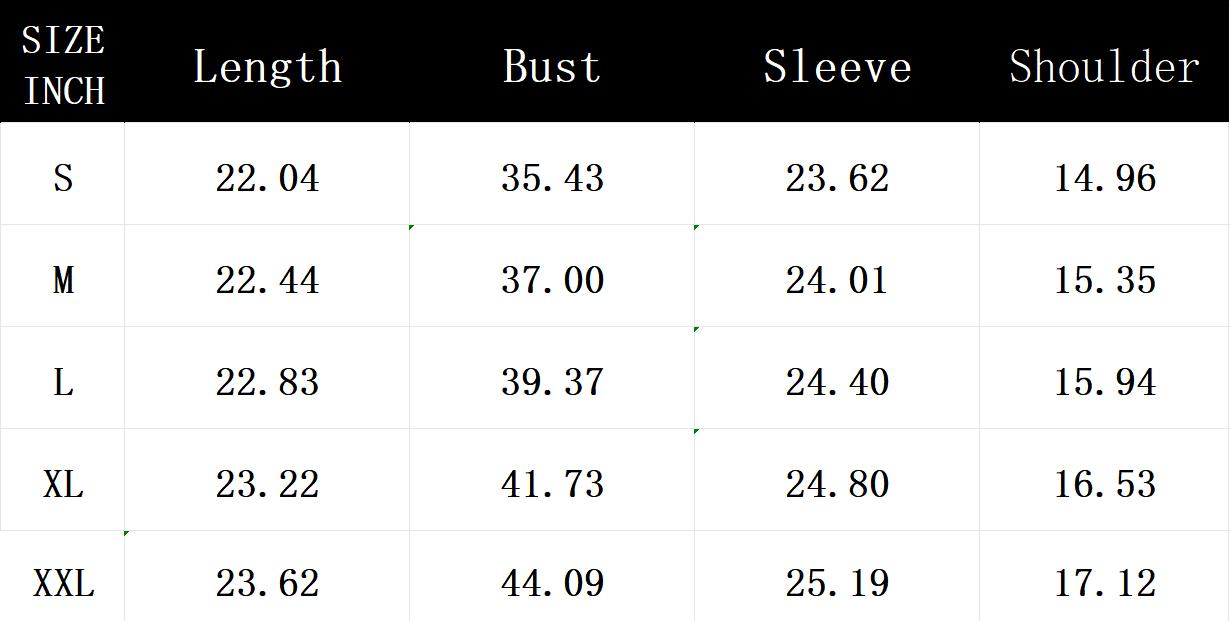
Task: Select the Sleeve column header
Action: (837, 67)
